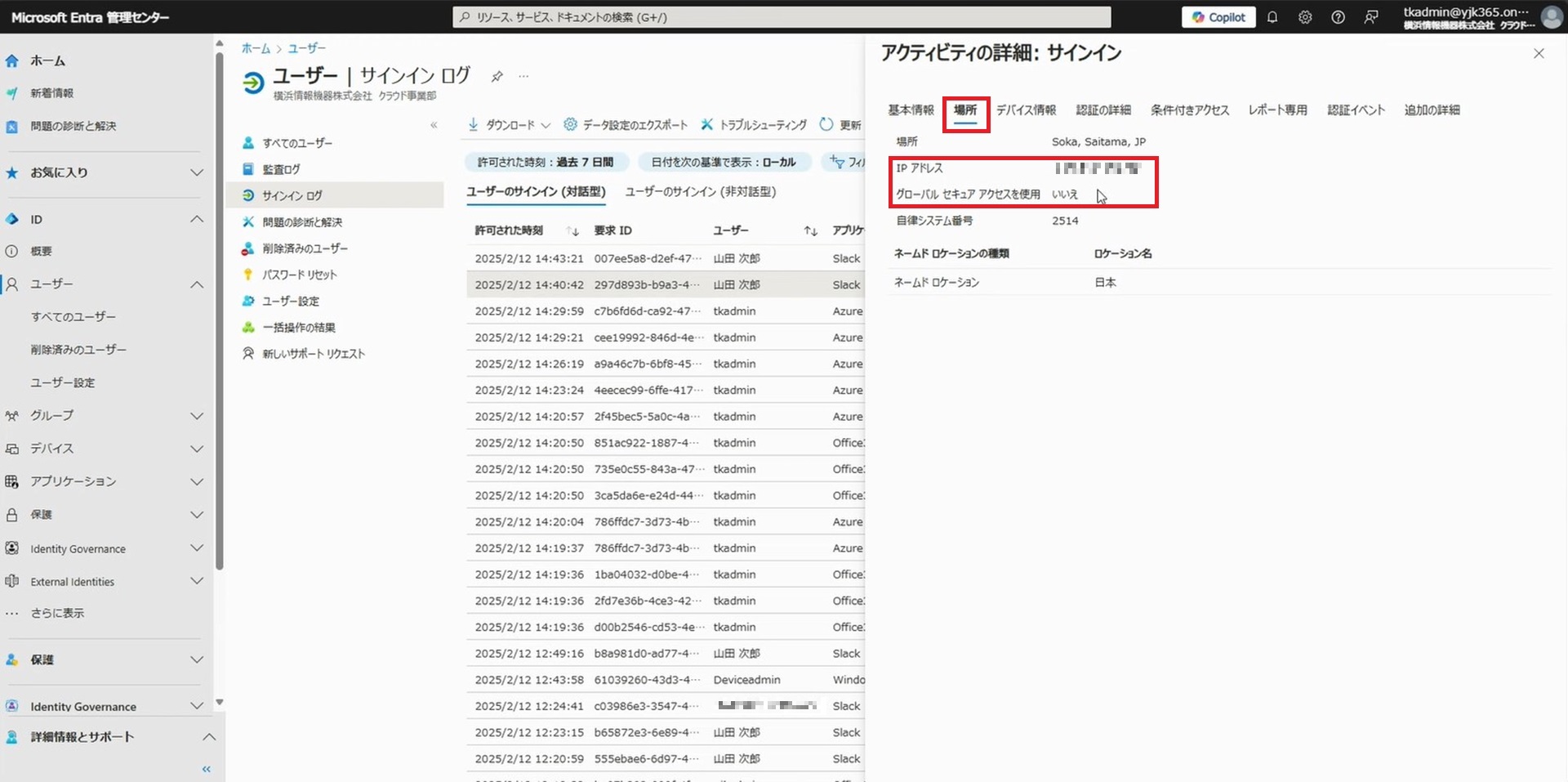The width and height of the screenshot is (1568, 782).
Task: Select the Deviceadmin sign-in row
Action: (666, 680)
